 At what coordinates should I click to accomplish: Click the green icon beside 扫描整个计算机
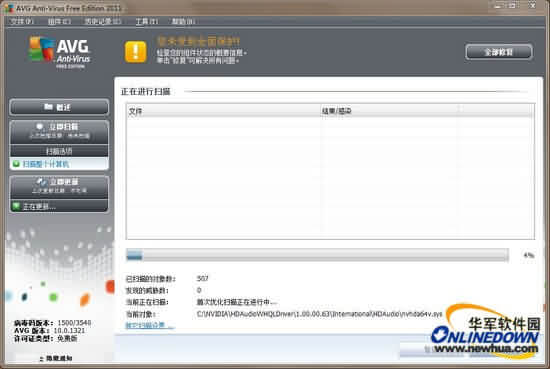coord(16,164)
